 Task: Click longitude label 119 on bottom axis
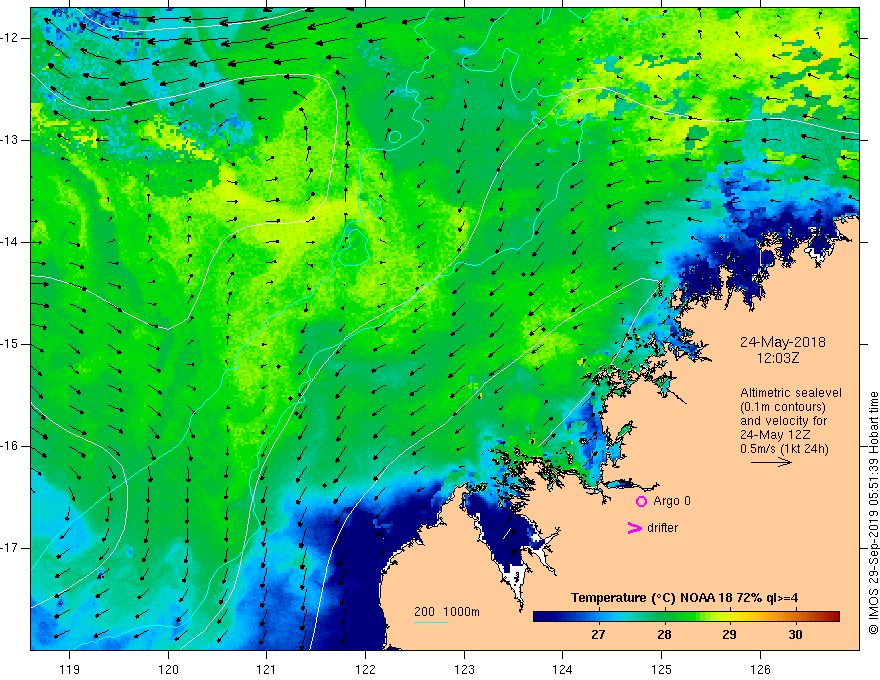(70, 669)
